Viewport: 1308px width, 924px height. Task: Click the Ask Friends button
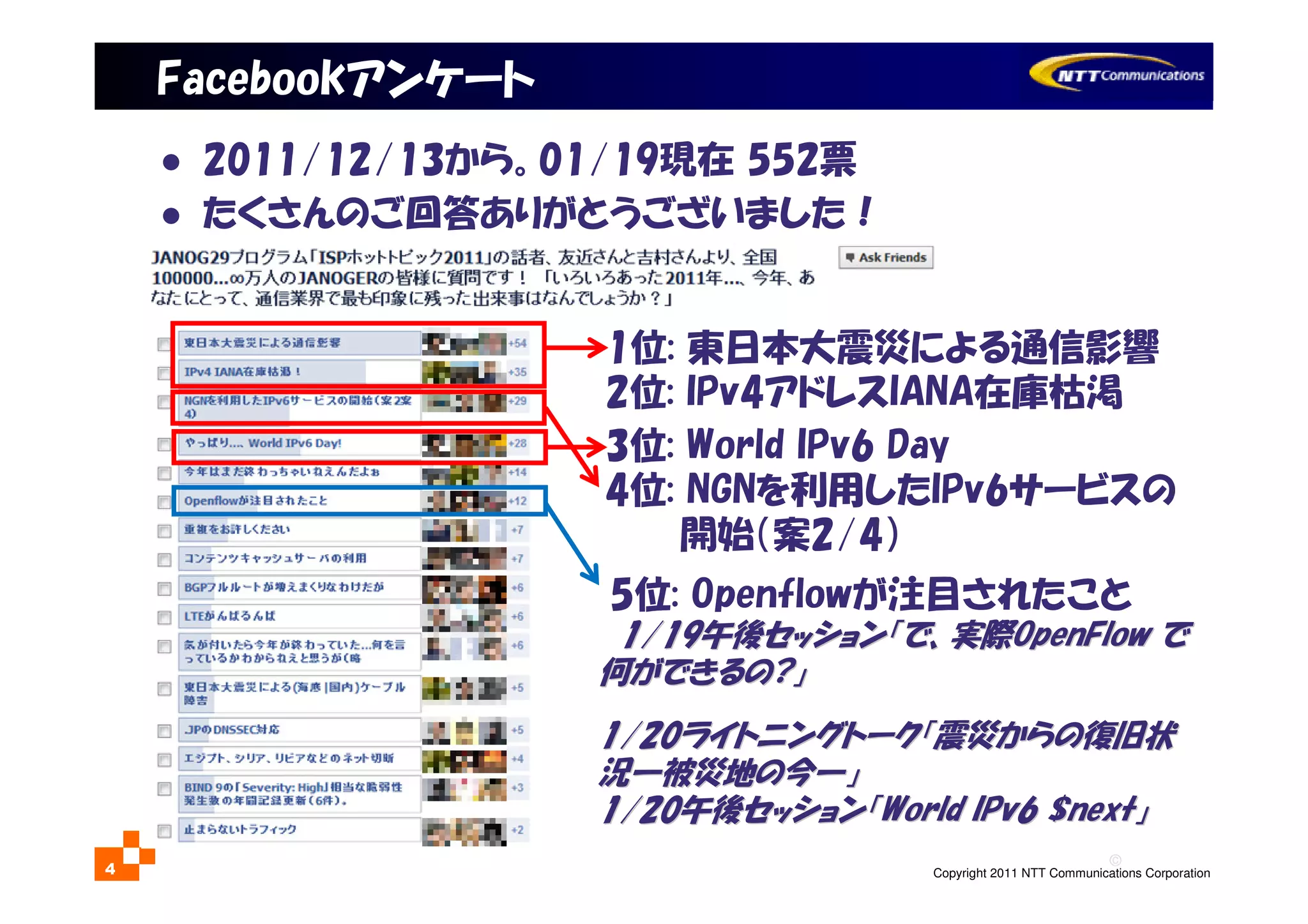pos(885,257)
